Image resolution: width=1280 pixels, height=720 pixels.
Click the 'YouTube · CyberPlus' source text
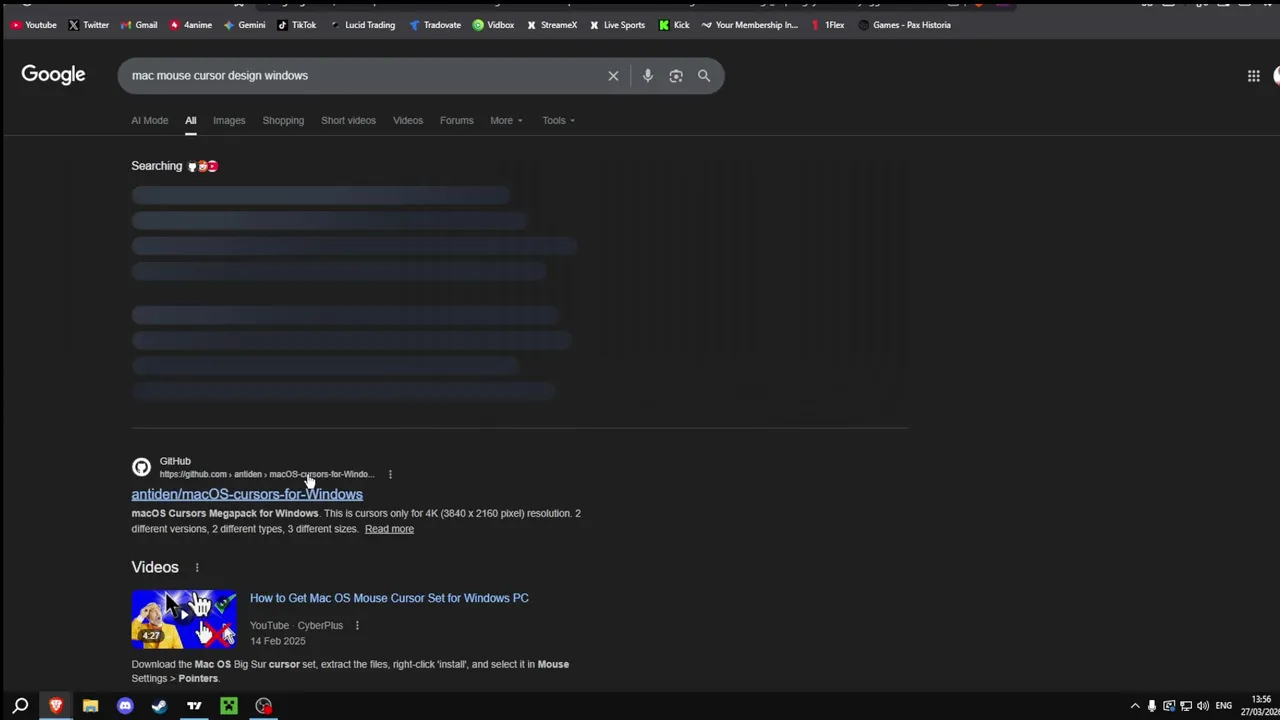[296, 626]
